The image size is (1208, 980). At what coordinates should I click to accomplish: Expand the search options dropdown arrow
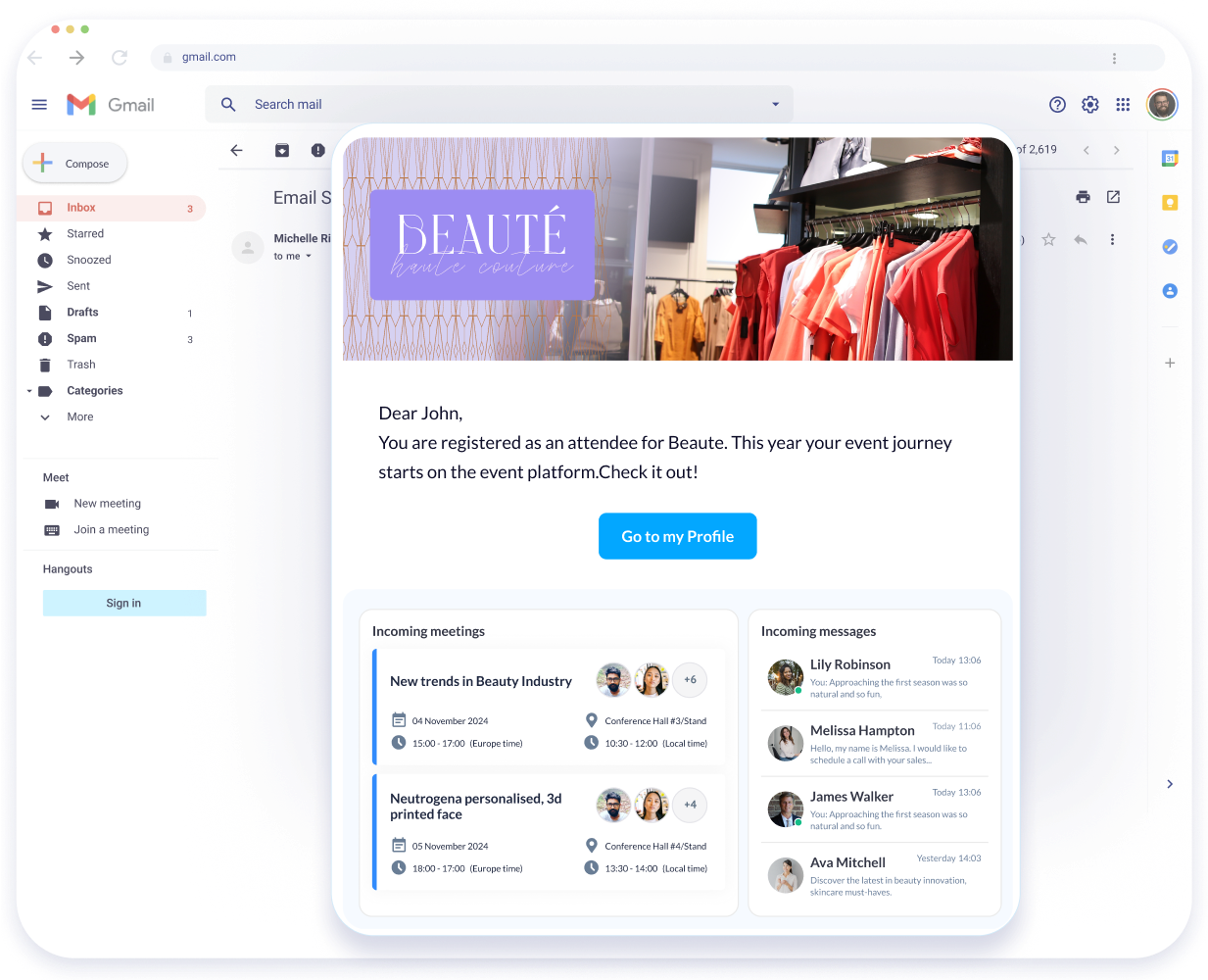[x=775, y=105]
